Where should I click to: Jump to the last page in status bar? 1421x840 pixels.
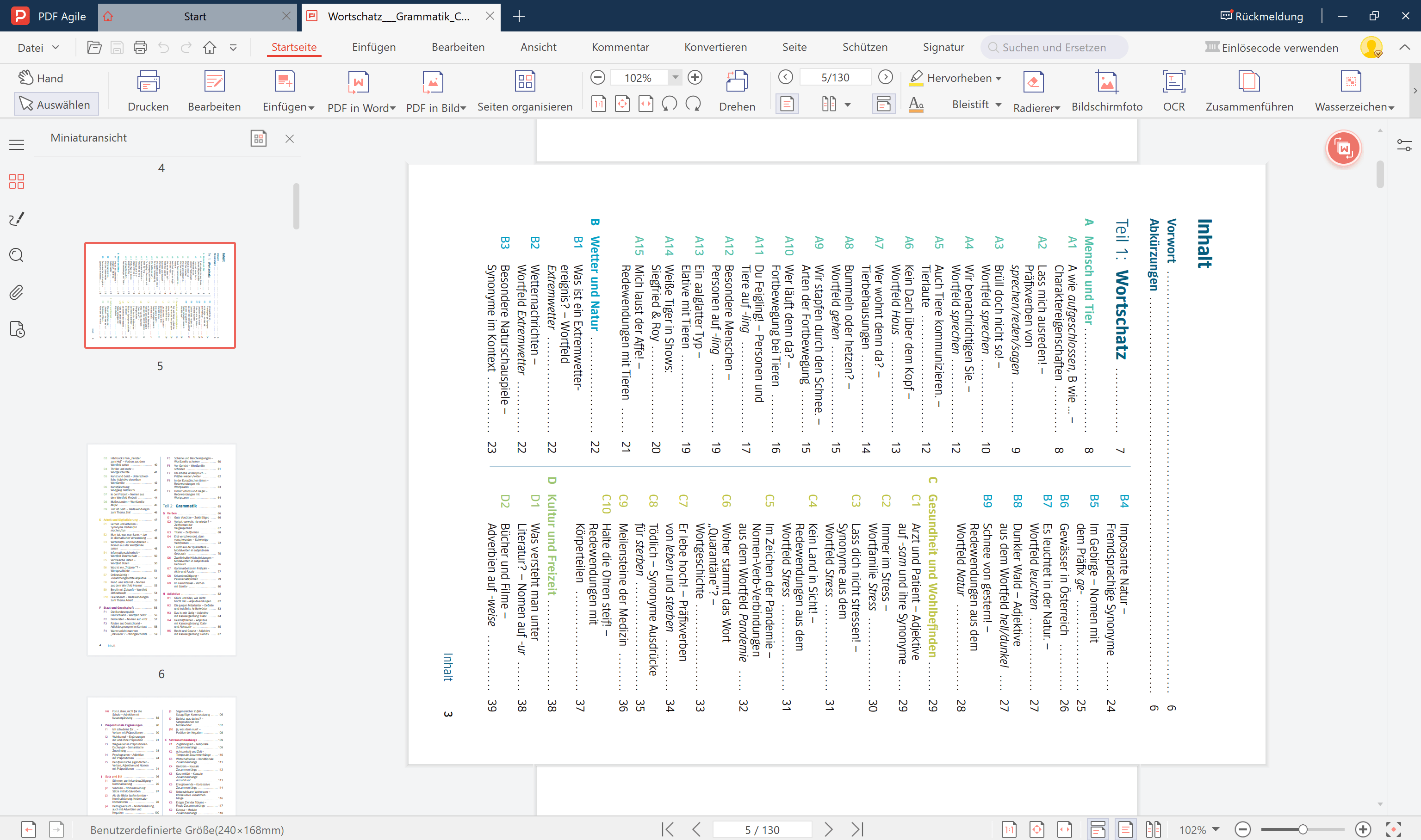click(x=858, y=830)
